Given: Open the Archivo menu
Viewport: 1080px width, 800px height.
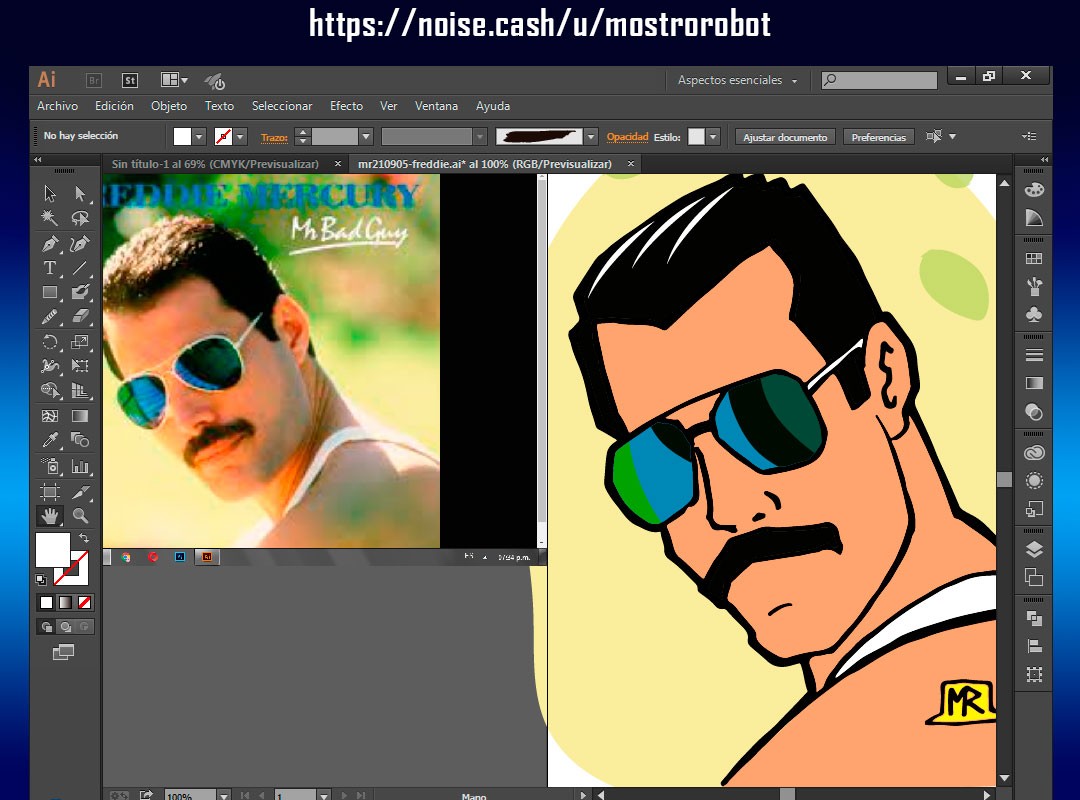Looking at the screenshot, I should point(57,106).
